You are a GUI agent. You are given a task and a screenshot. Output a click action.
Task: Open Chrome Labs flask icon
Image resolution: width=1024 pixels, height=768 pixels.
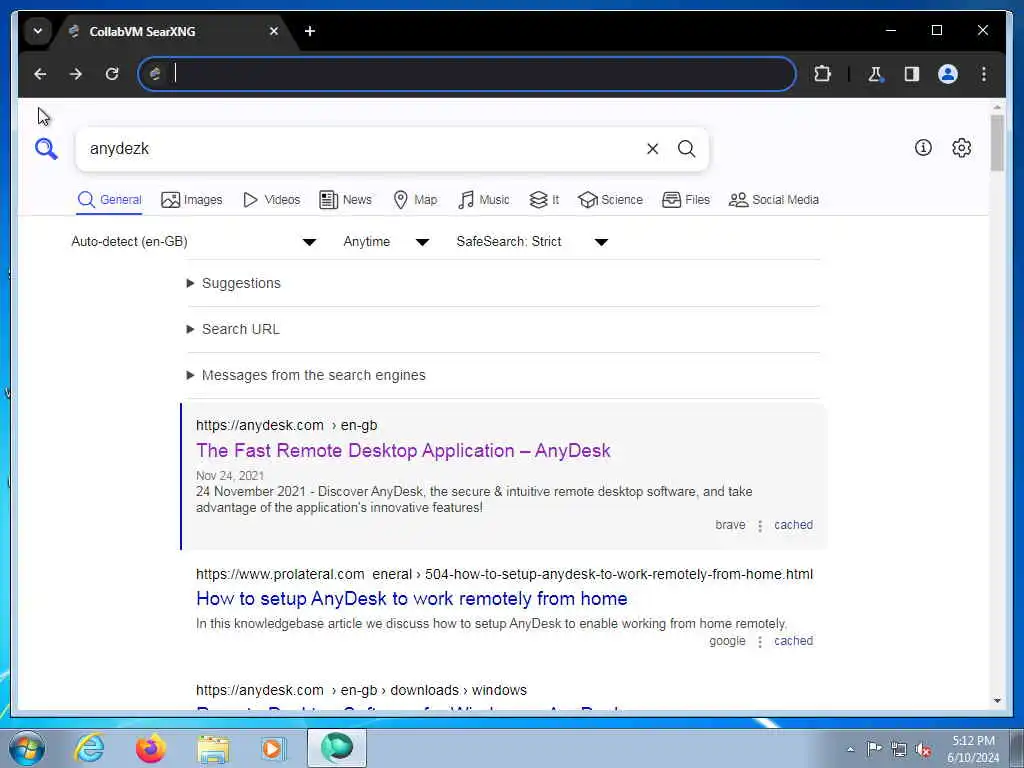pos(875,74)
